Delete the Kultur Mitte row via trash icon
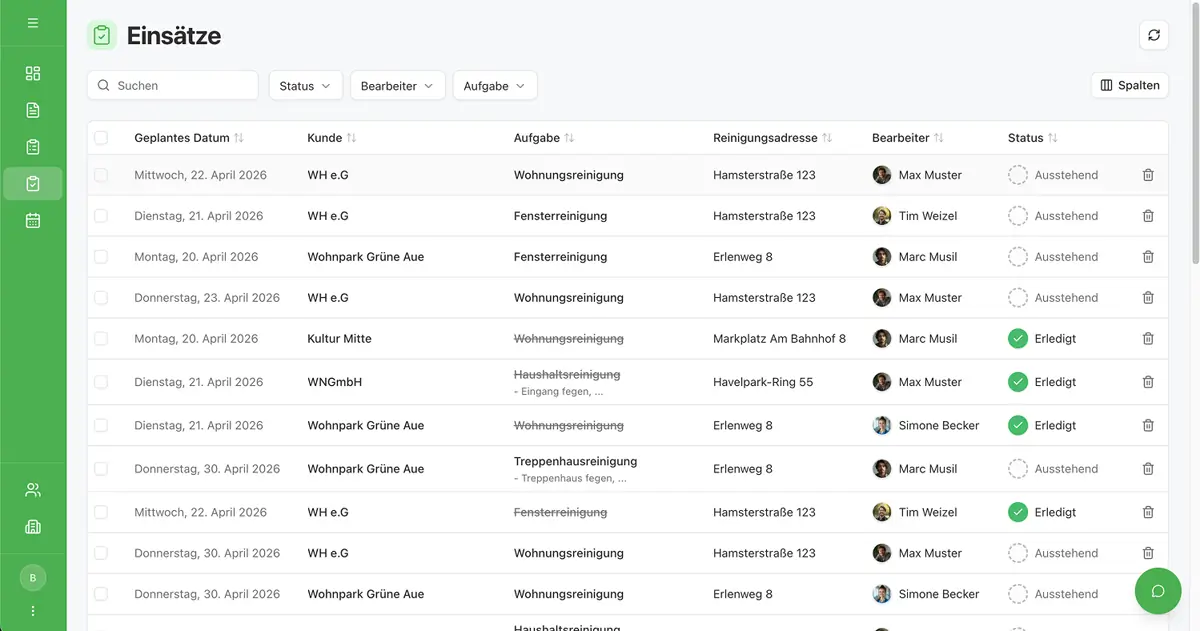 pos(1148,338)
